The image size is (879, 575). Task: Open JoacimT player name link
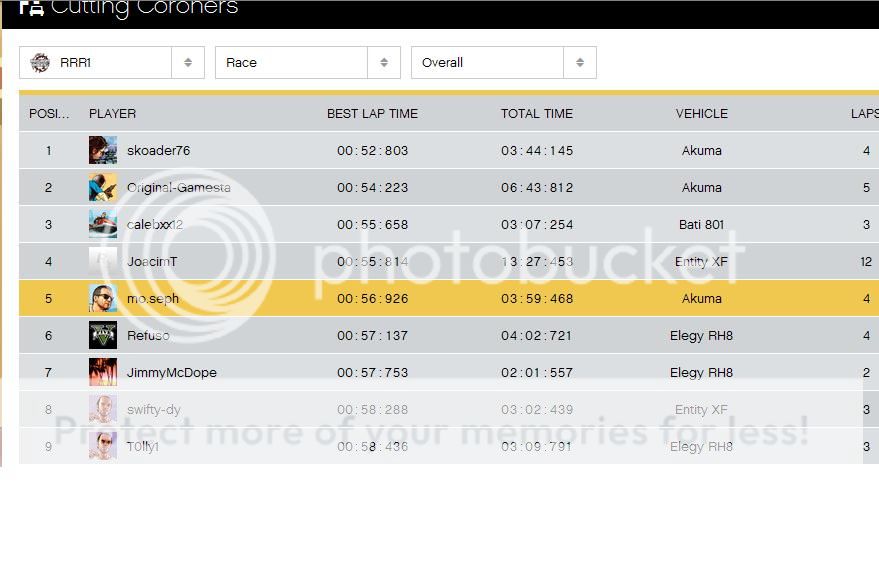tap(152, 262)
